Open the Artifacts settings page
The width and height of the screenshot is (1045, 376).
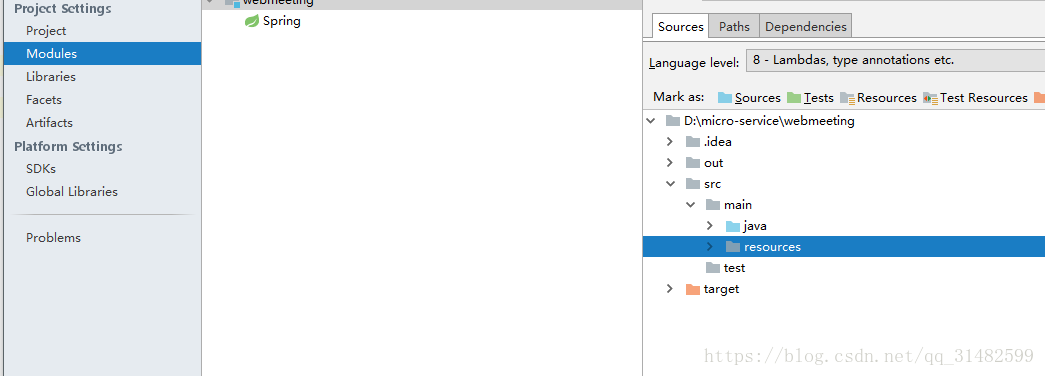(x=49, y=123)
